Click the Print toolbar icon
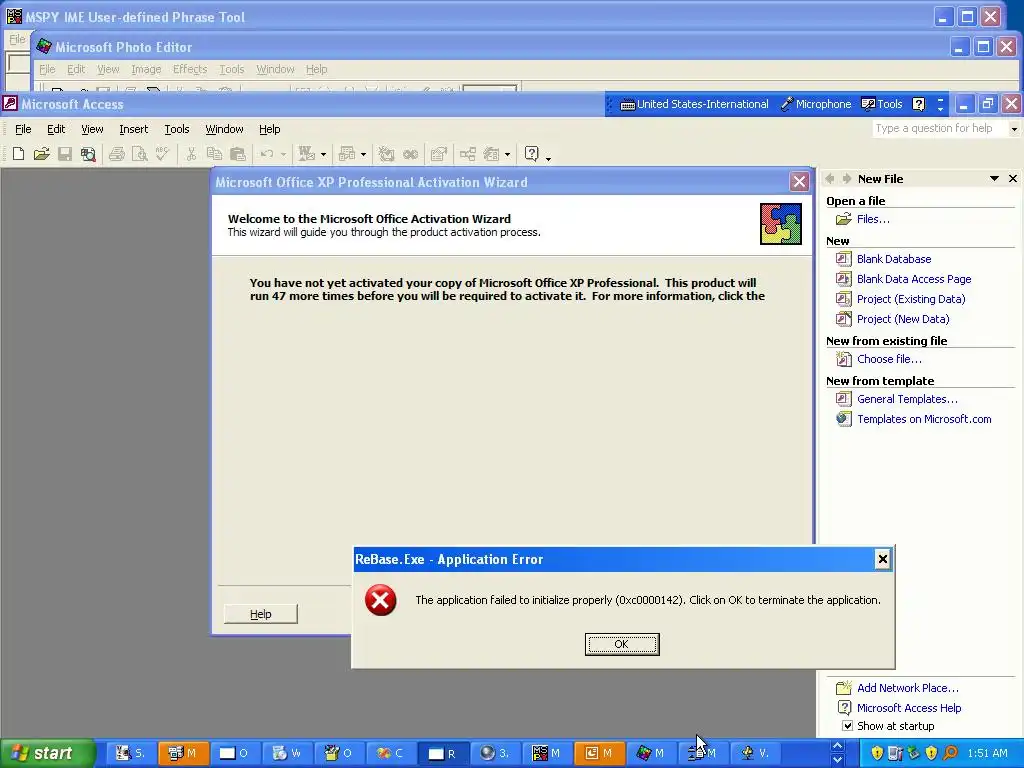Screen dimensions: 1024x768 117,154
